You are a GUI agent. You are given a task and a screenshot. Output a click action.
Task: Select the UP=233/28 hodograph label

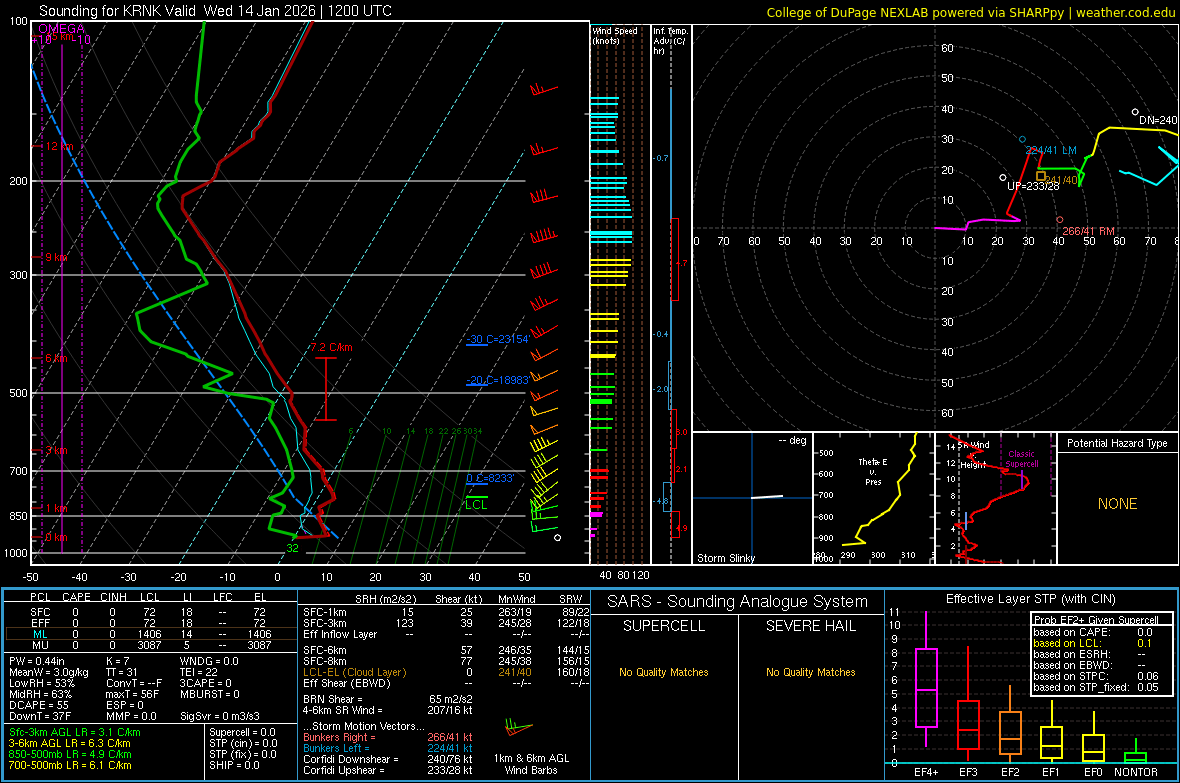pos(1033,186)
